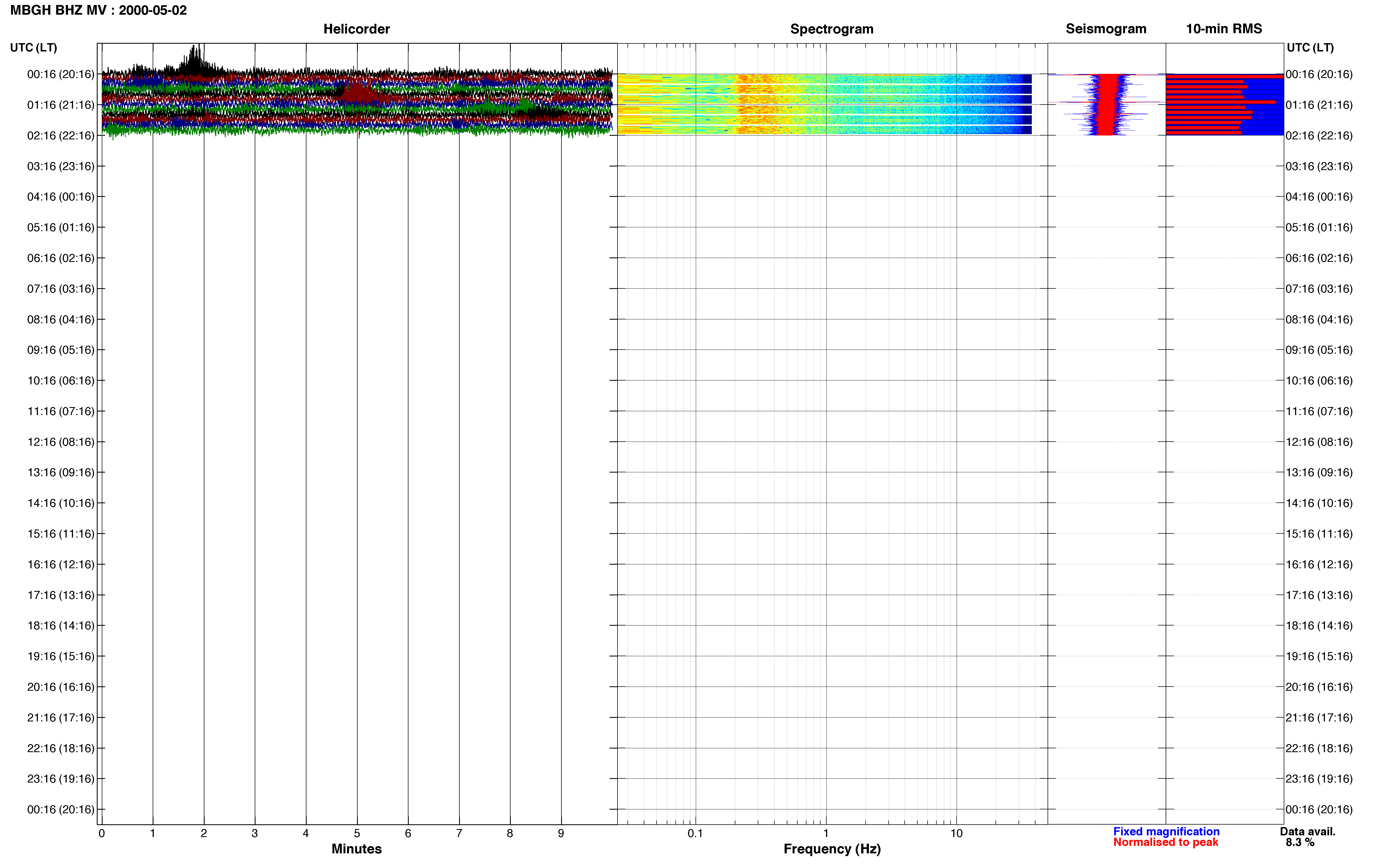This screenshot has width=1388, height=868.
Task: Click RMS-side time label 08:16 (04:16)
Action: tap(1319, 319)
